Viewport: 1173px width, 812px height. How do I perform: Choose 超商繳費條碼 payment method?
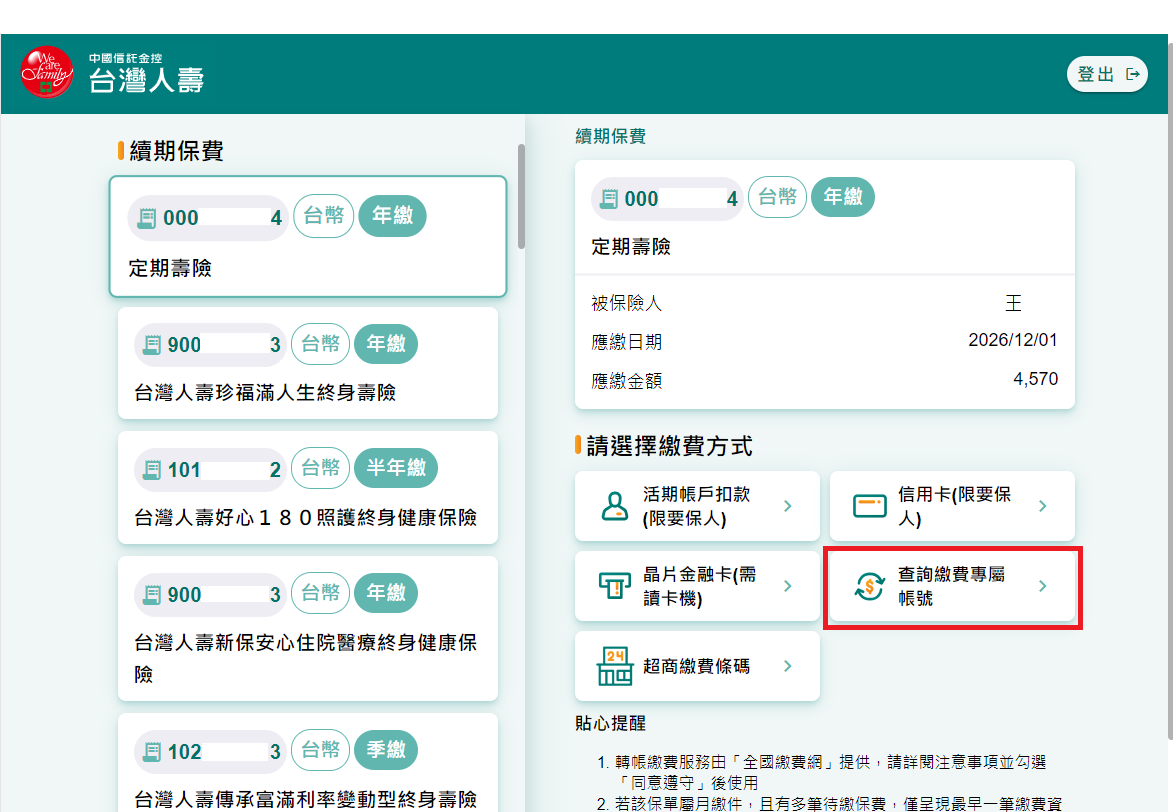[697, 666]
